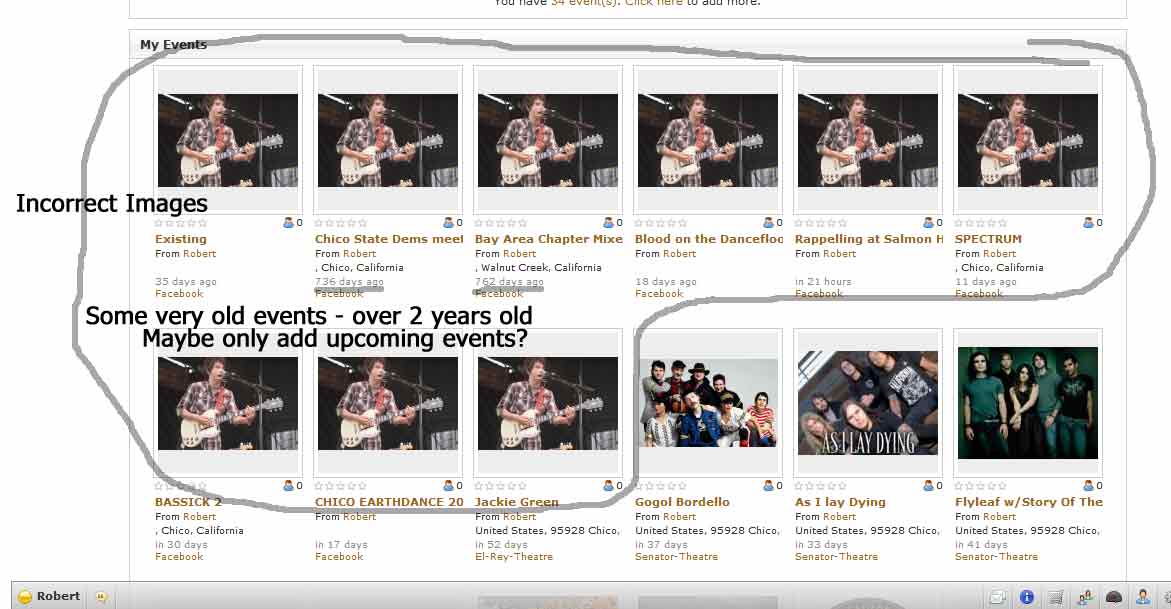This screenshot has width=1171, height=609.
Task: Open the BASSICK 2 event title
Action: click(x=188, y=502)
